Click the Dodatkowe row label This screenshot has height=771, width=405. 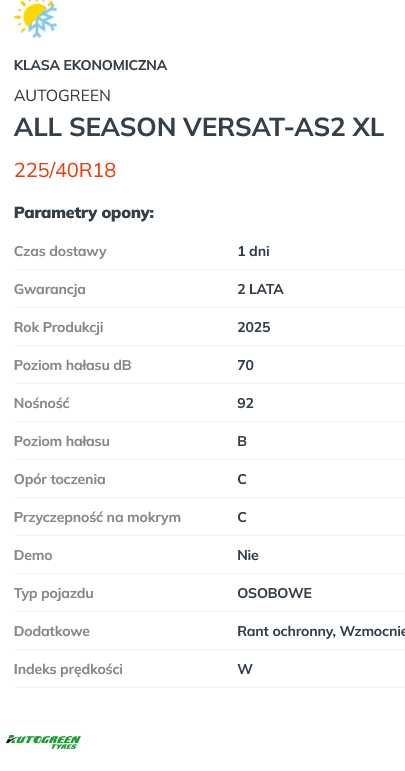(x=52, y=631)
